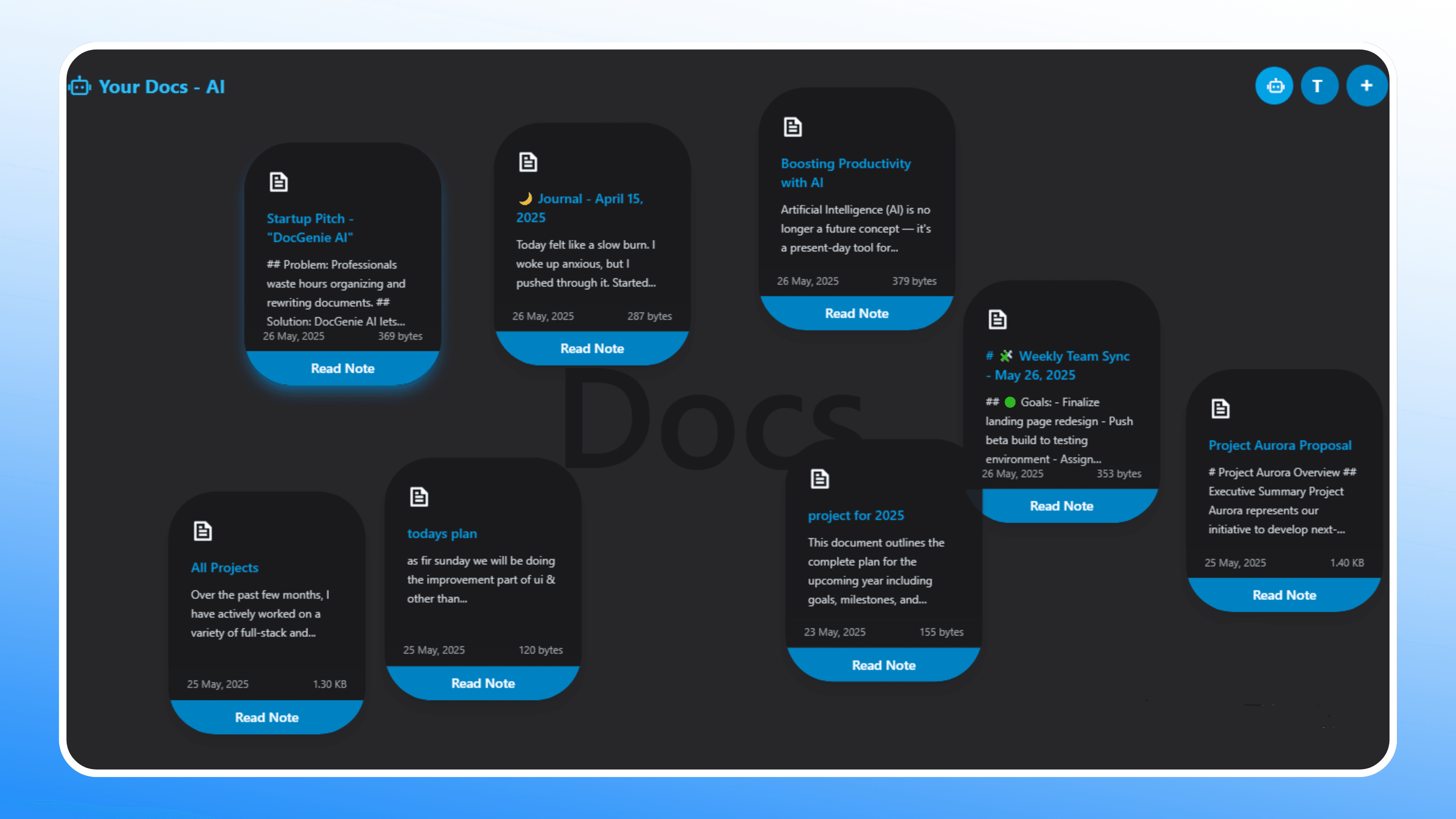Image resolution: width=1456 pixels, height=819 pixels.
Task: Click the document icon on All Projects card
Action: click(202, 530)
